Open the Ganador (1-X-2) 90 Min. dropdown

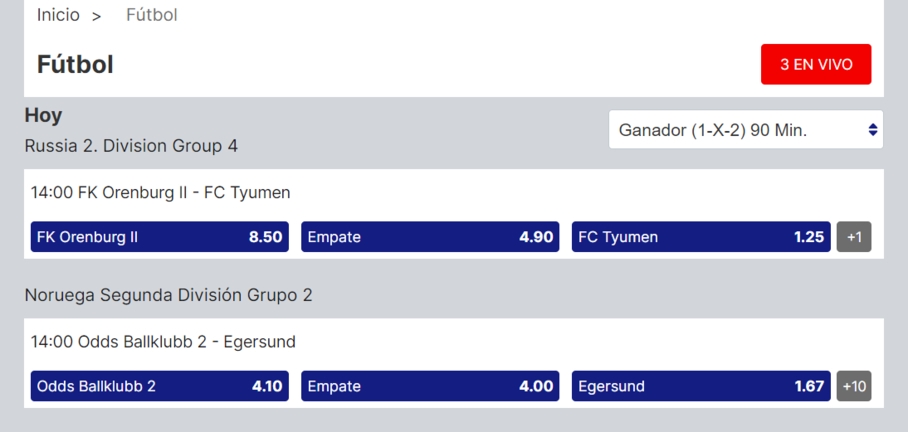click(x=745, y=130)
